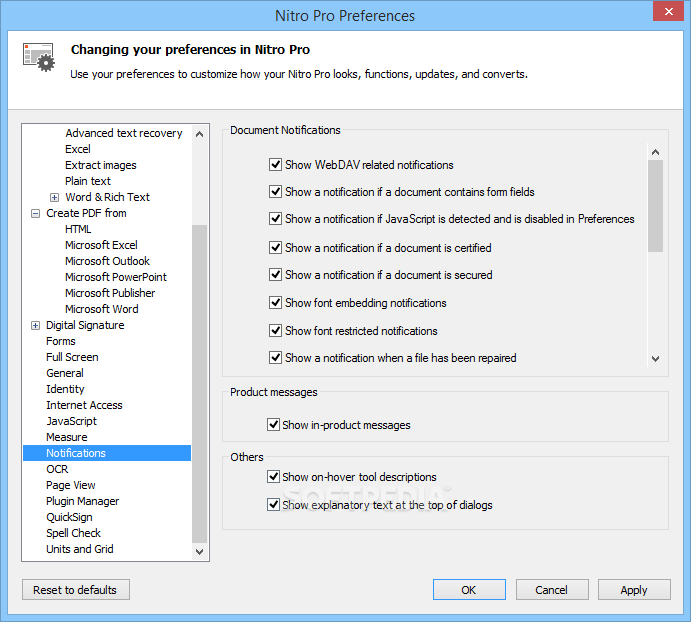Click the category tree scroll up arrow
The height and width of the screenshot is (622, 691).
tap(199, 134)
